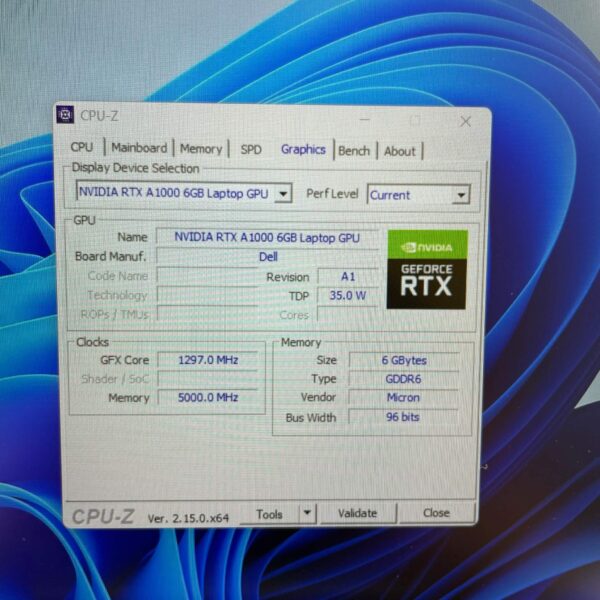This screenshot has width=600, height=600.
Task: Switch to the CPU tab
Action: (x=82, y=147)
